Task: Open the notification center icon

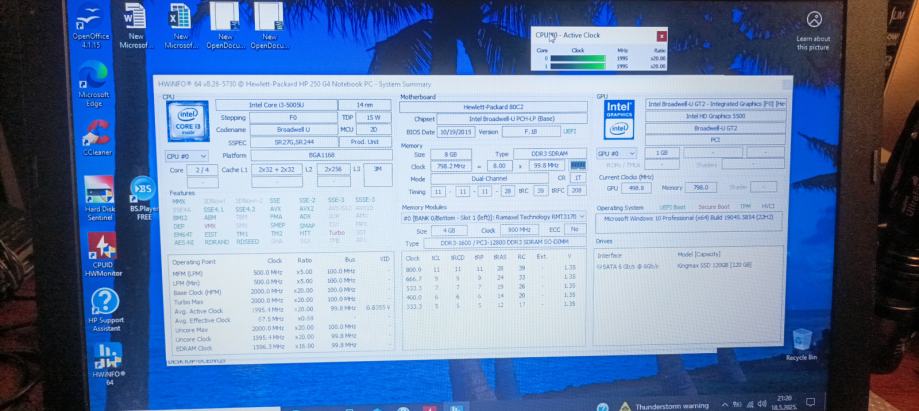Action: (x=811, y=403)
